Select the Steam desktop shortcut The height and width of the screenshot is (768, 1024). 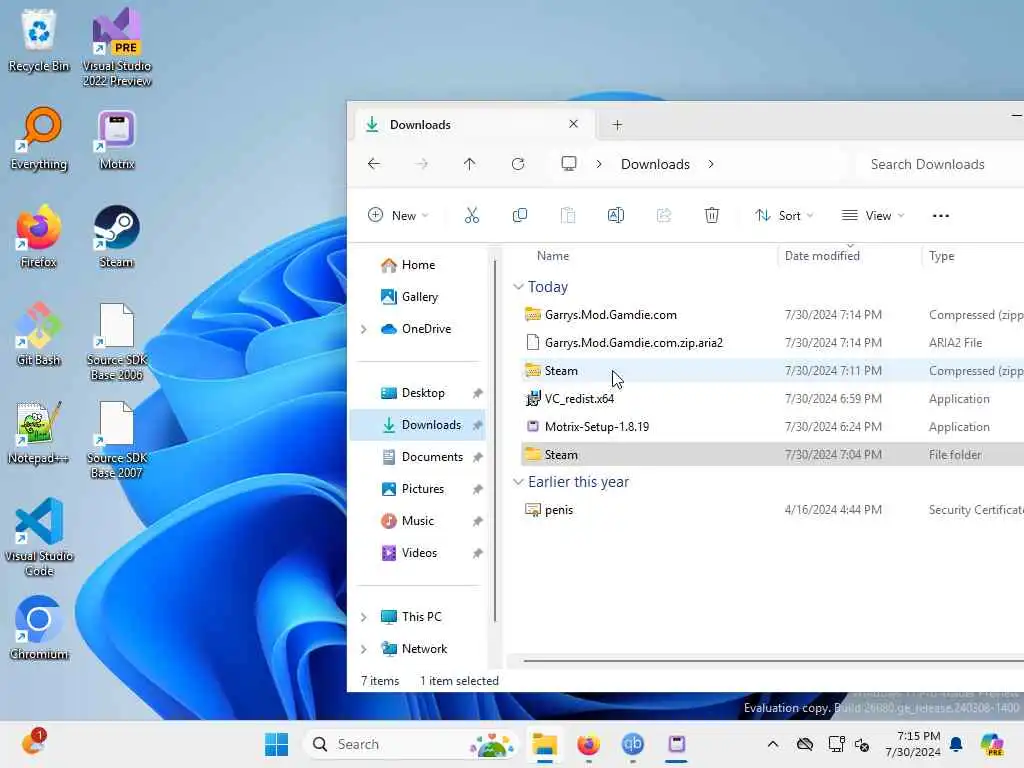(x=117, y=237)
